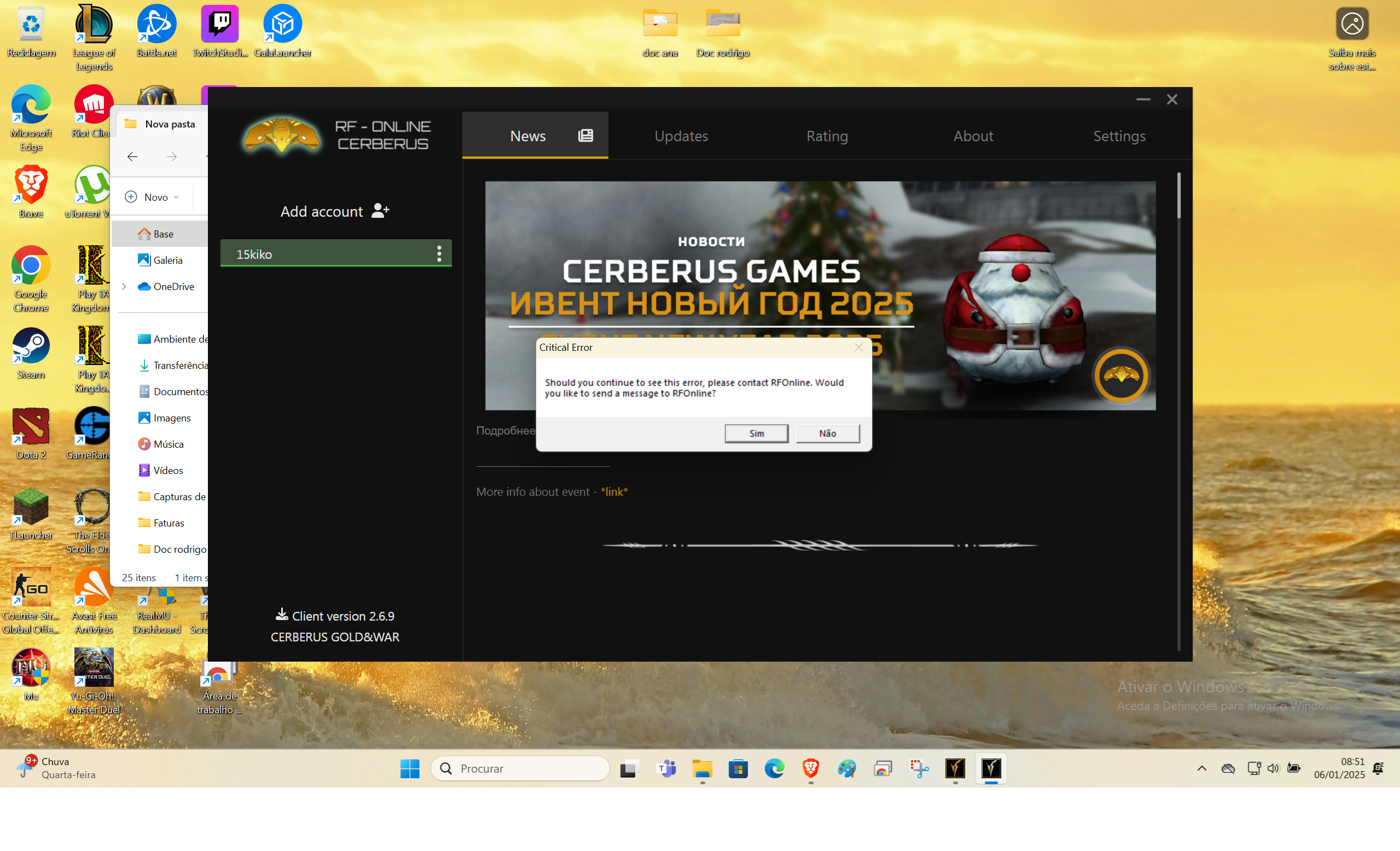Select Reciclagem desktop icon

[x=31, y=32]
